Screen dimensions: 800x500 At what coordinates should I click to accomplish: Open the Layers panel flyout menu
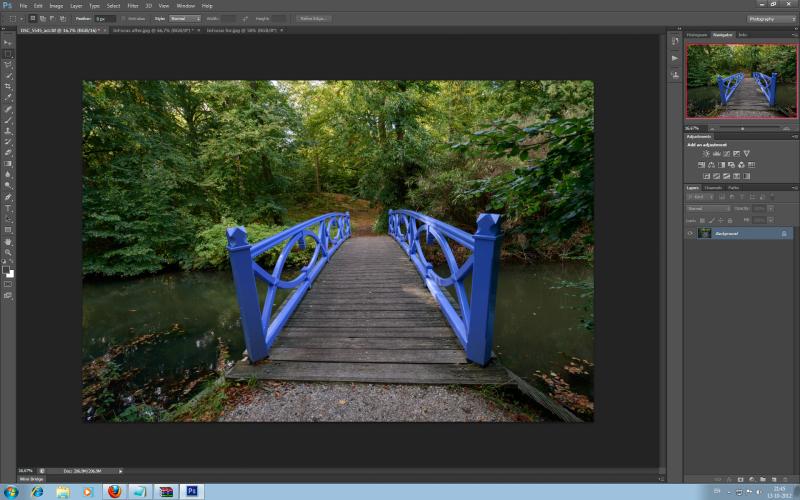click(x=794, y=188)
